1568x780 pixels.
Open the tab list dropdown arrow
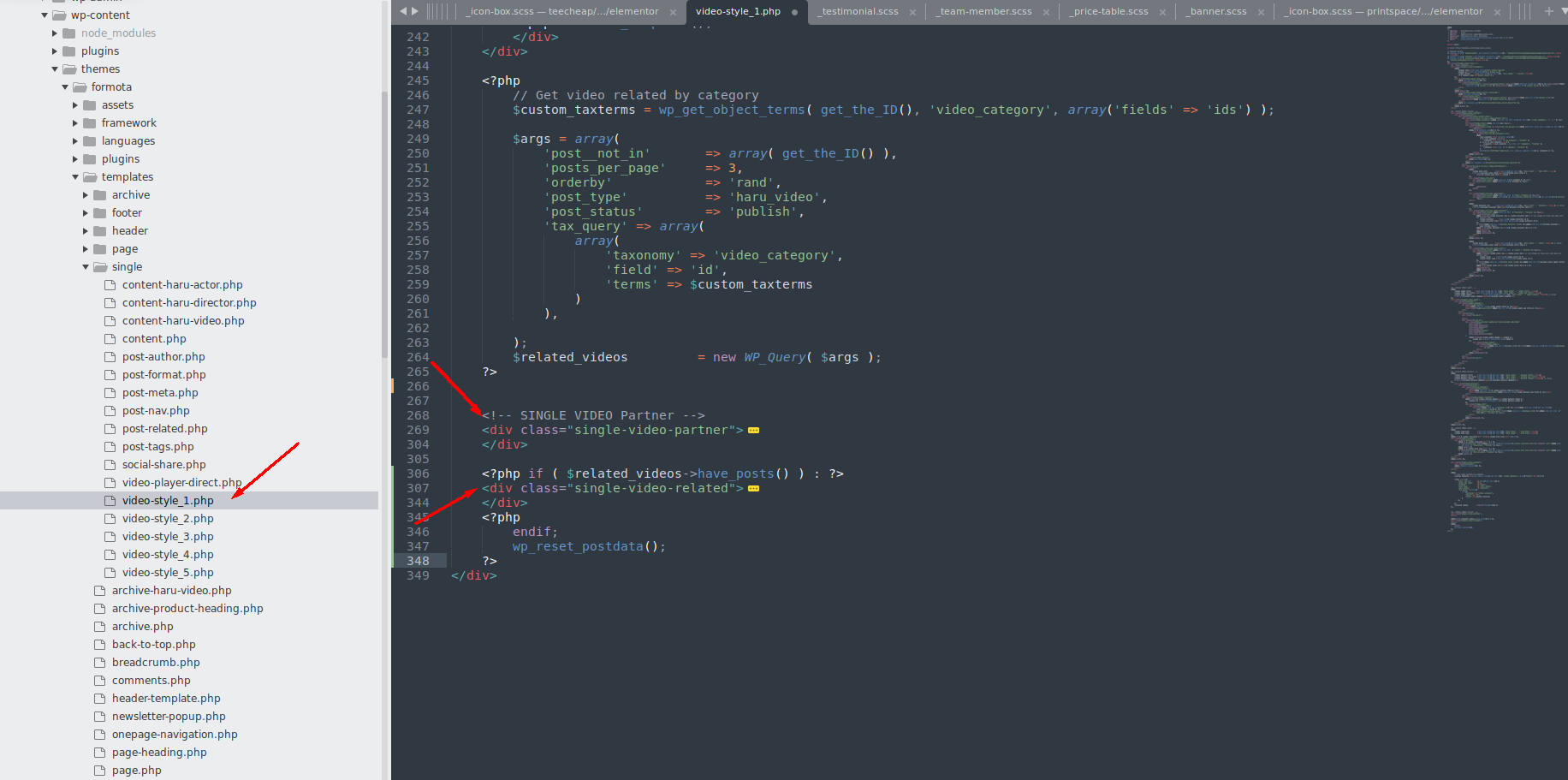click(1563, 11)
